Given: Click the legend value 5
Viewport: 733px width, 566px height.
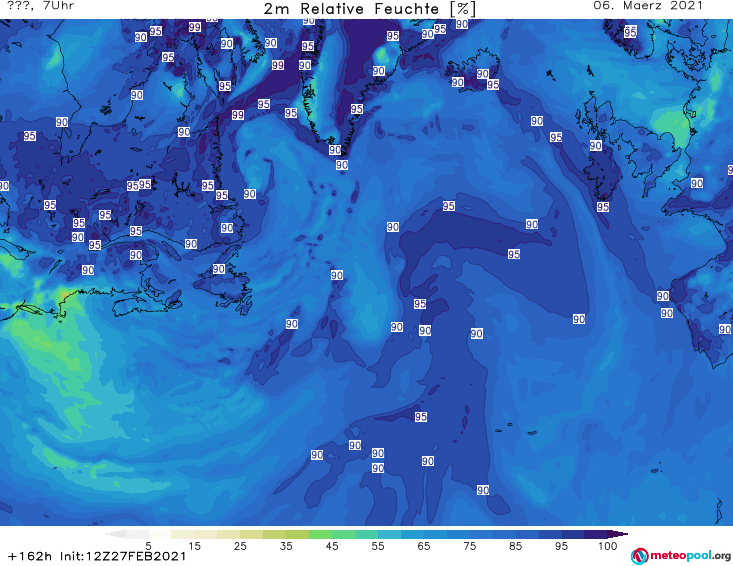Looking at the screenshot, I should [148, 546].
